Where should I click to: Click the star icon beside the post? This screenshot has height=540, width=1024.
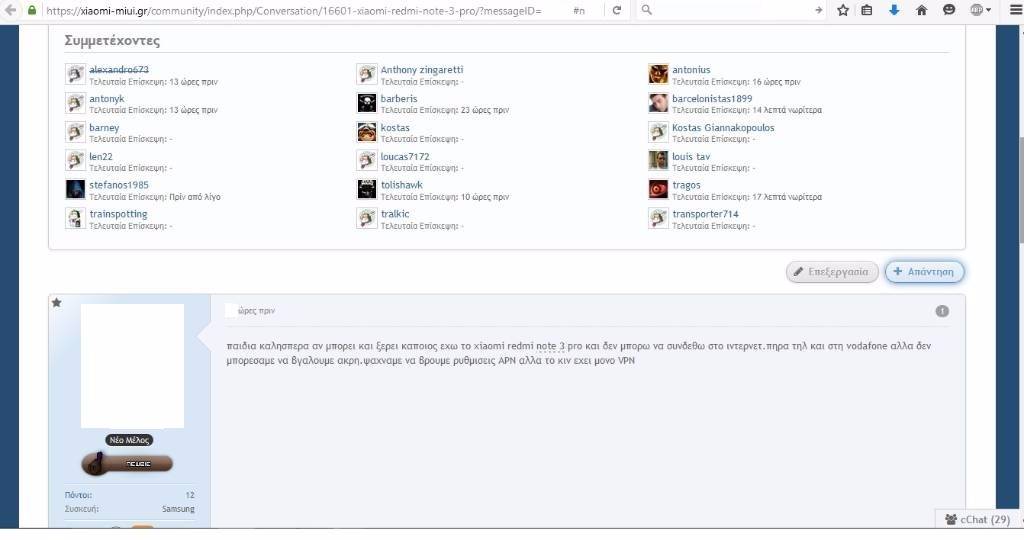57,303
